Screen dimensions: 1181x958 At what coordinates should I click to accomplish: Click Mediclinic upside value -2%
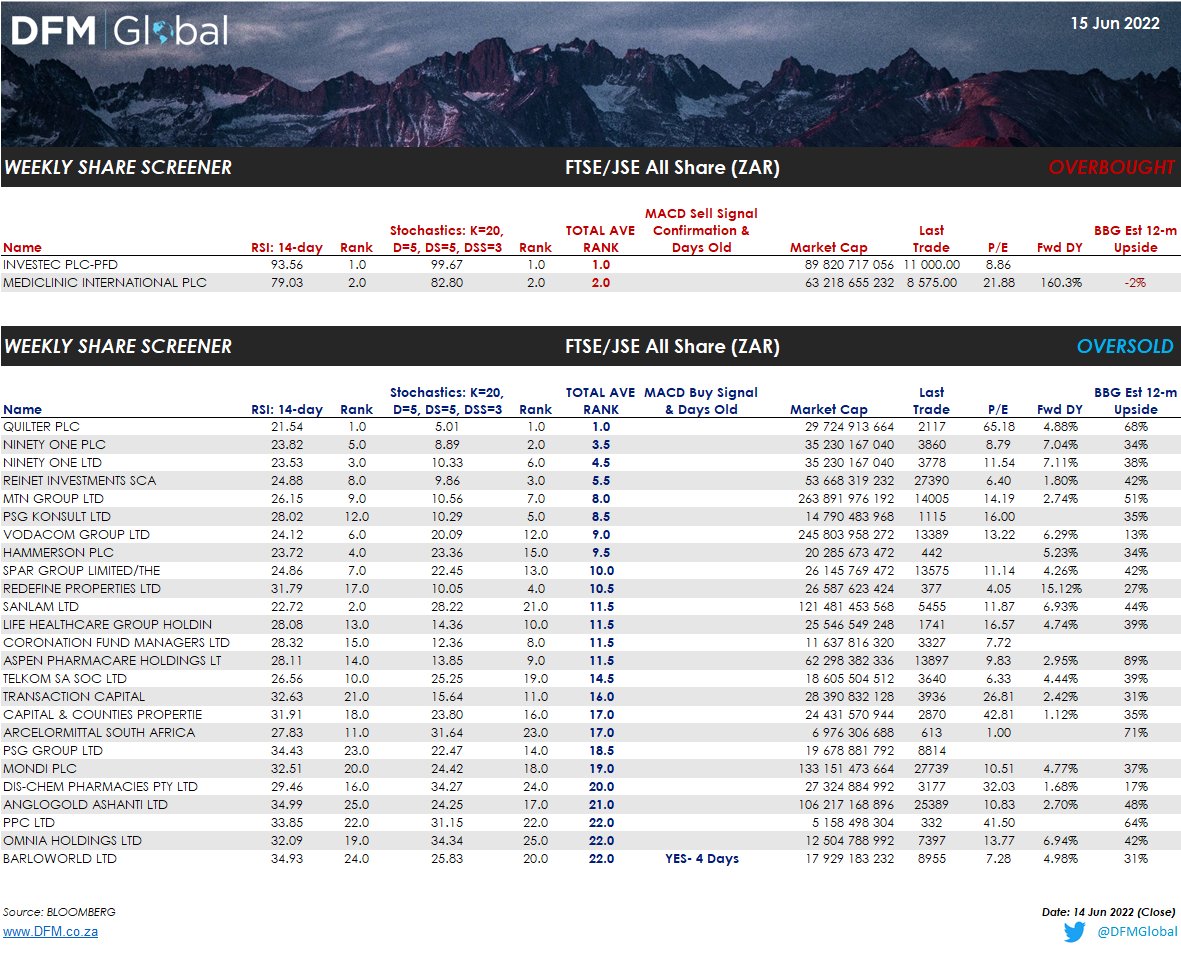(x=1136, y=283)
